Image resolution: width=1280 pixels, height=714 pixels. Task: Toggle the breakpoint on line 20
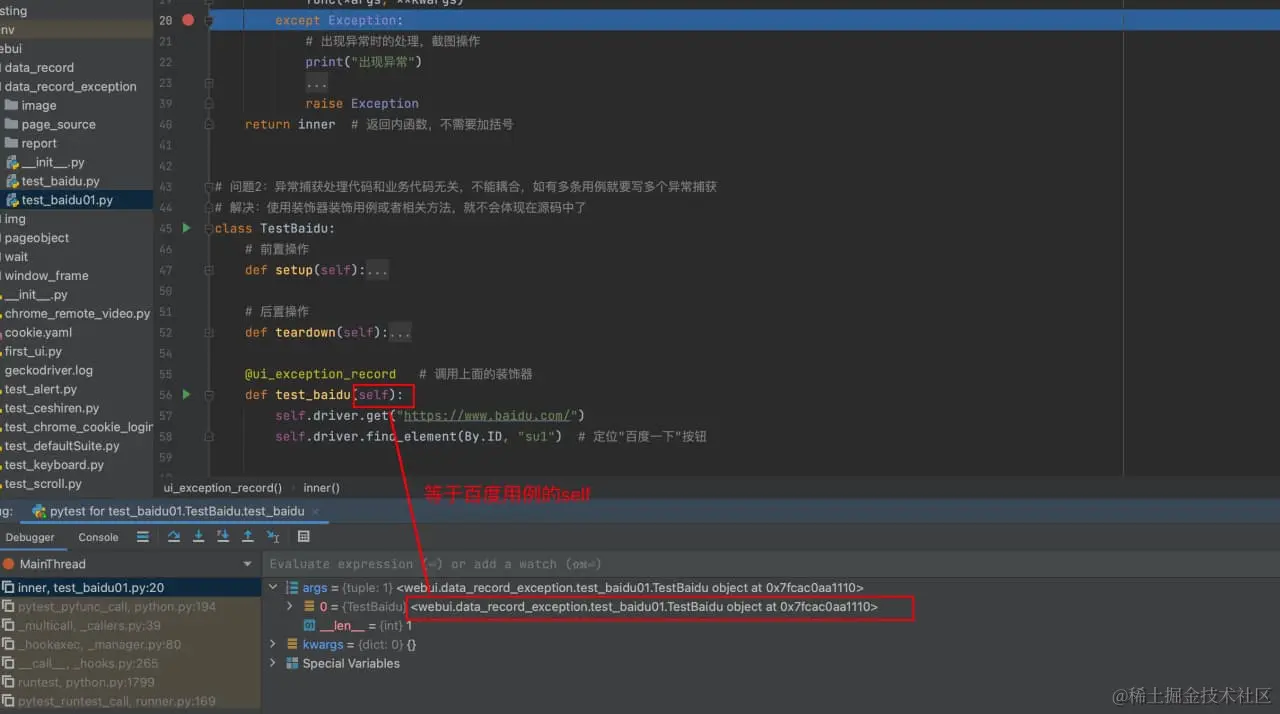point(188,20)
